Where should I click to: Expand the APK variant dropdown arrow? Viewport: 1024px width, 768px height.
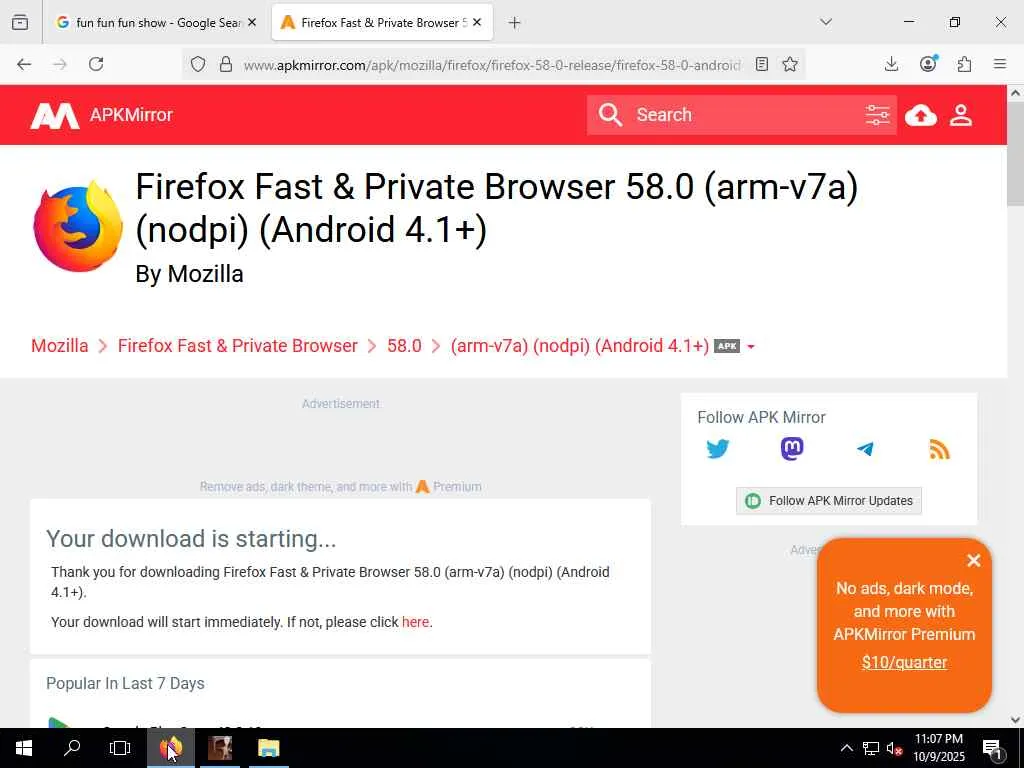[x=751, y=347]
